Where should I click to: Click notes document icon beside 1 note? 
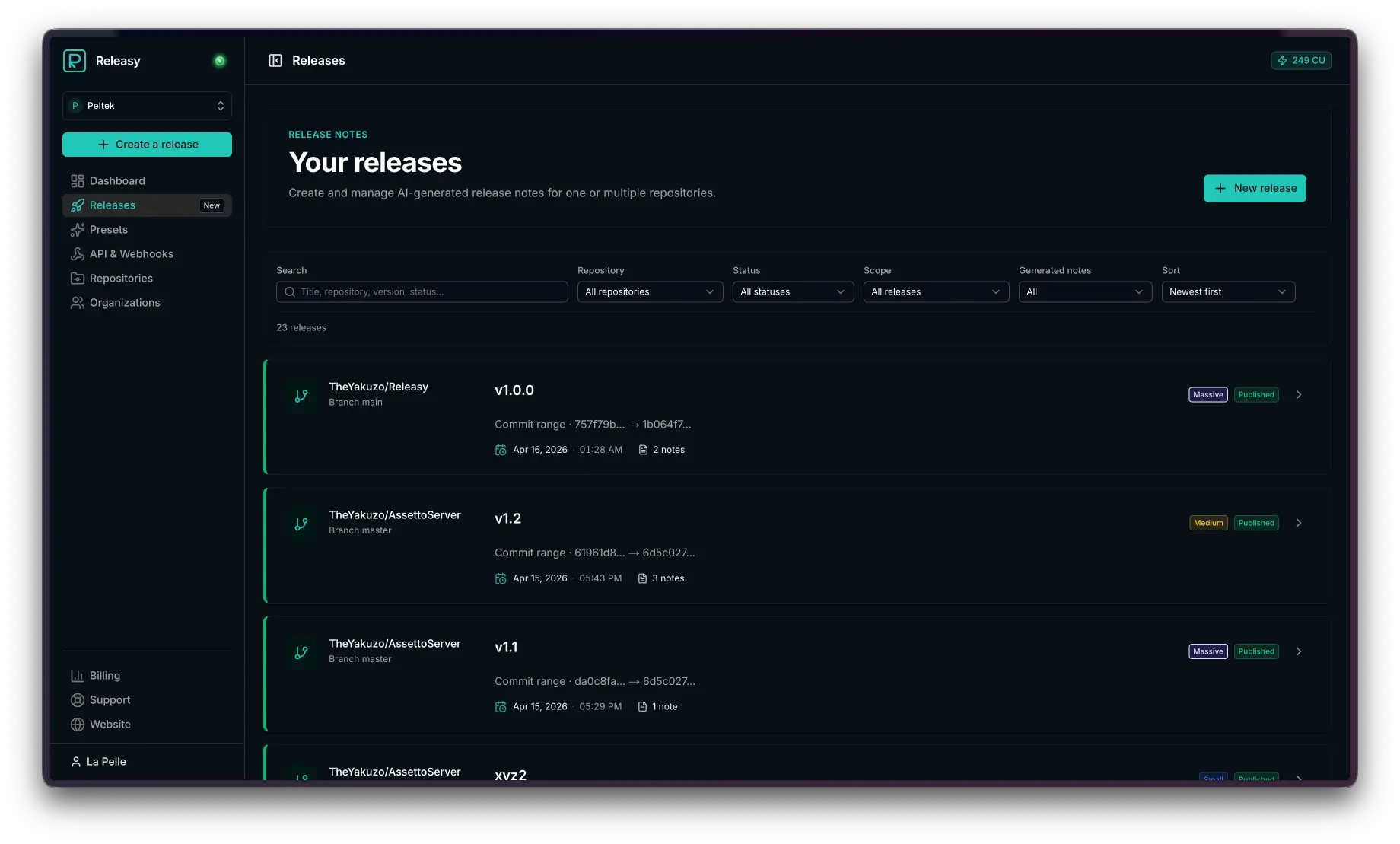coord(642,708)
